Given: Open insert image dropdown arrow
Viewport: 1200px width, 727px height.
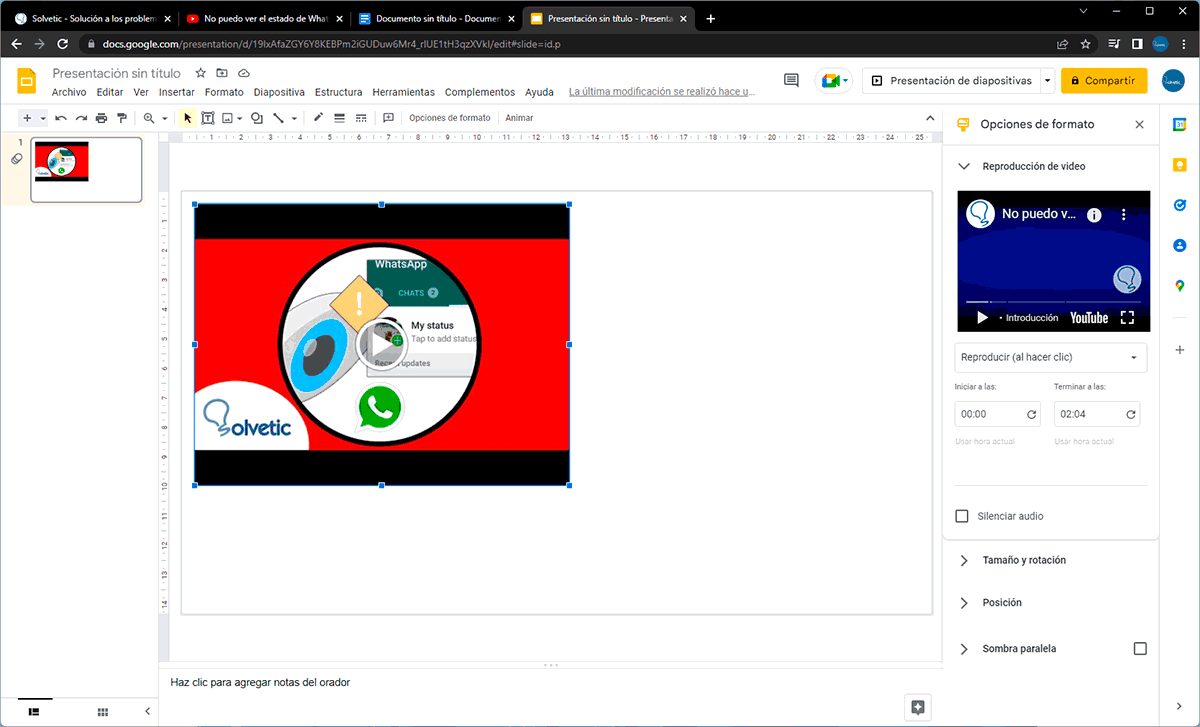Looking at the screenshot, I should (240, 118).
